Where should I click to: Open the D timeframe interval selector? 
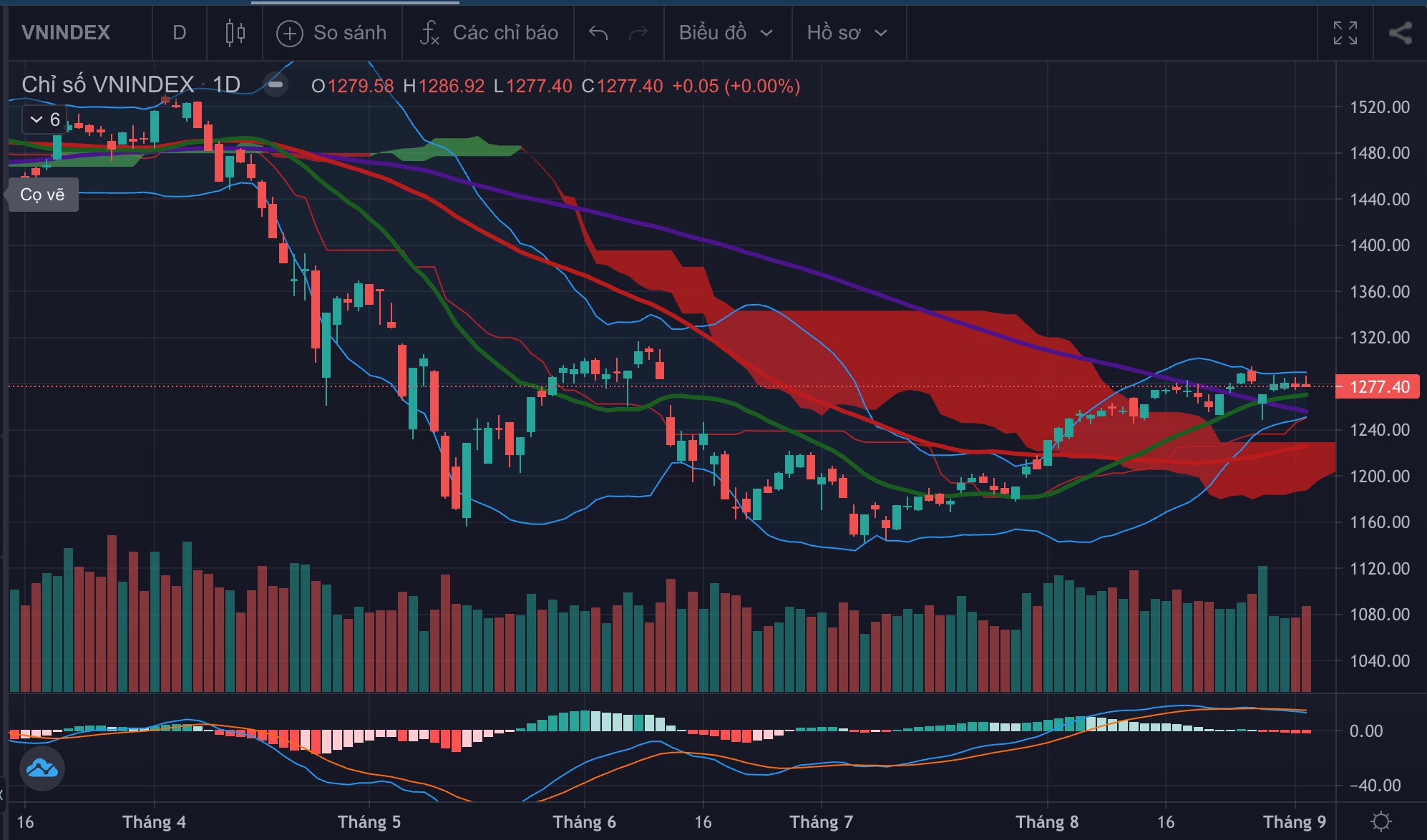coord(179,33)
